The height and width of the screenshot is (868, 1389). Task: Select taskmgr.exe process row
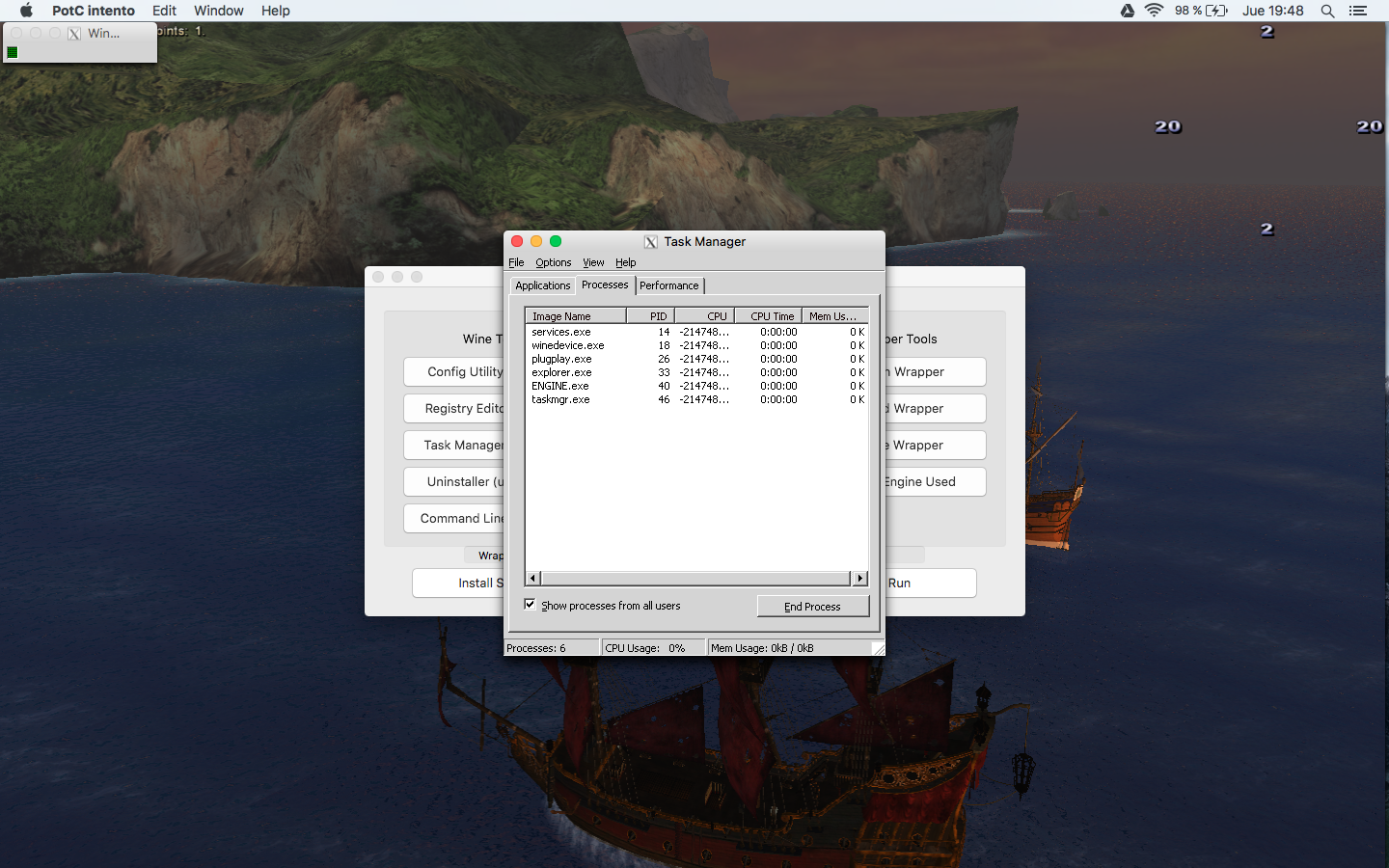click(x=696, y=399)
